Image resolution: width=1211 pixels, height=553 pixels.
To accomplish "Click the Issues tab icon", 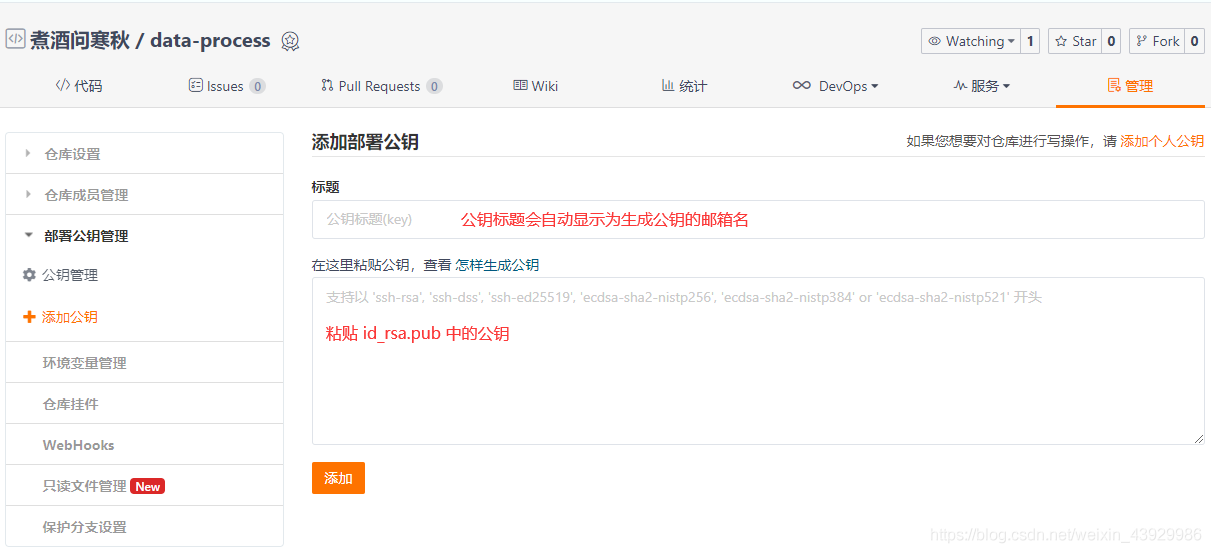I will click(x=196, y=86).
